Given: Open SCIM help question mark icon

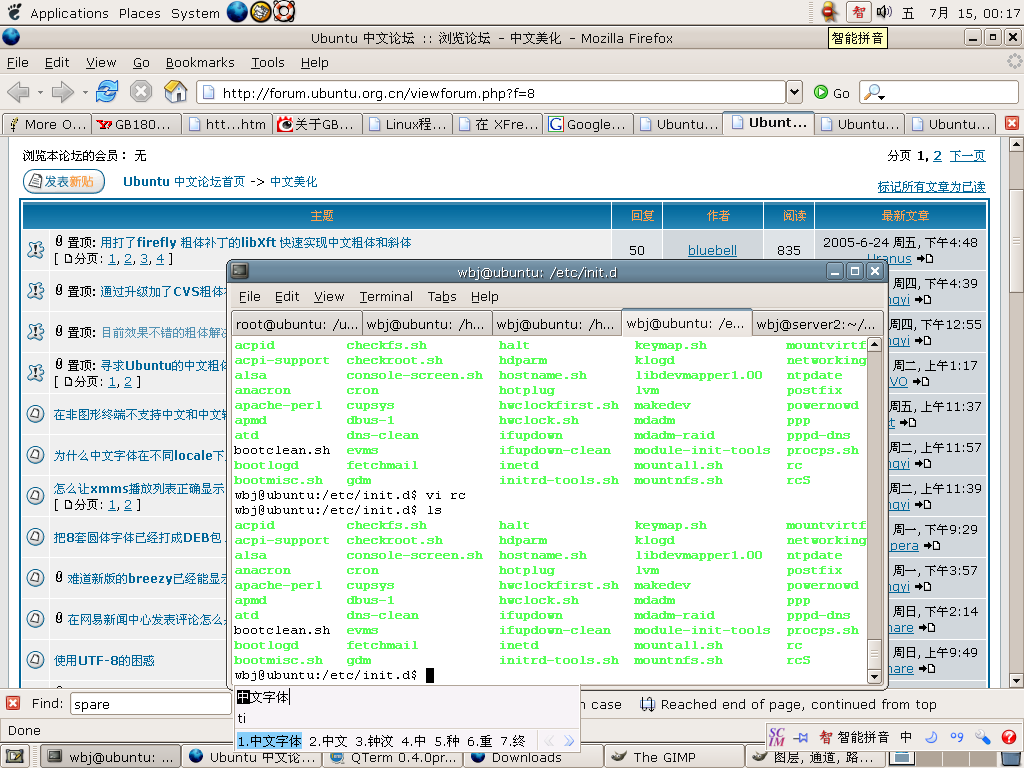Looking at the screenshot, I should [x=1008, y=737].
